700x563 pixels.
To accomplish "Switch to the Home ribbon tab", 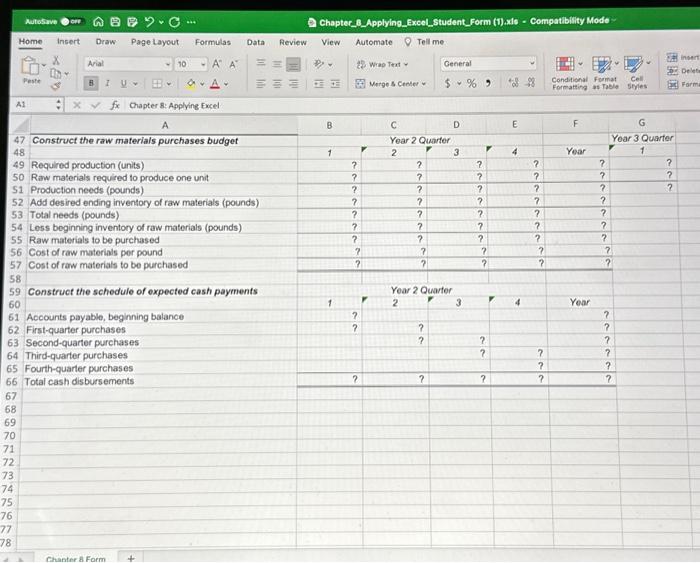I will point(30,42).
